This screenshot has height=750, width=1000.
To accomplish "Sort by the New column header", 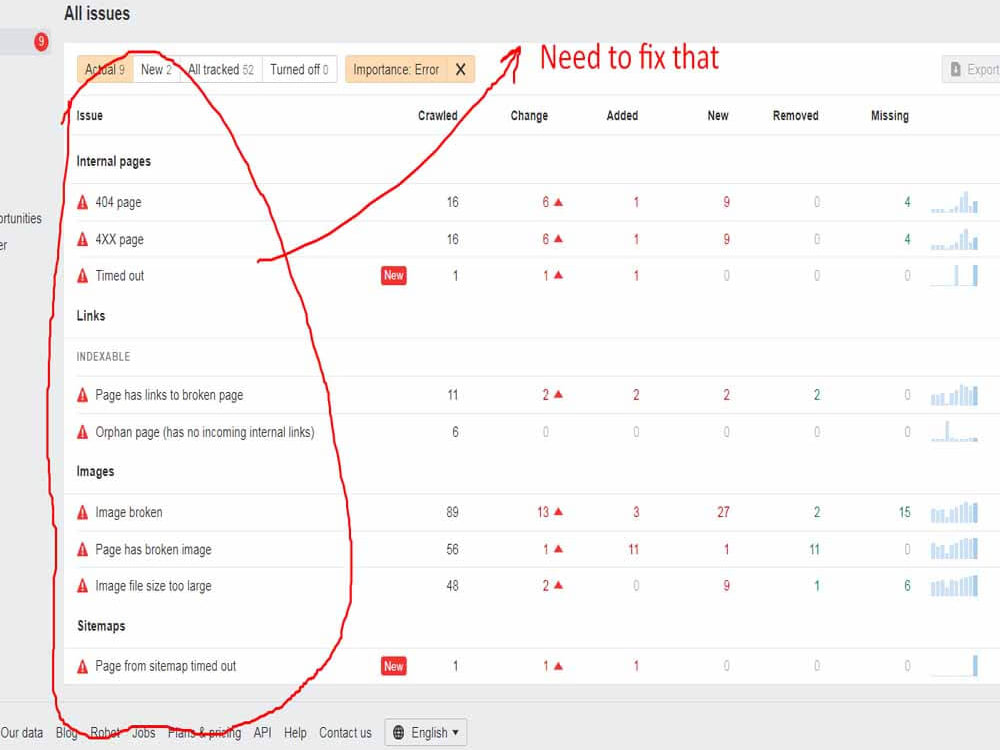I will click(717, 115).
